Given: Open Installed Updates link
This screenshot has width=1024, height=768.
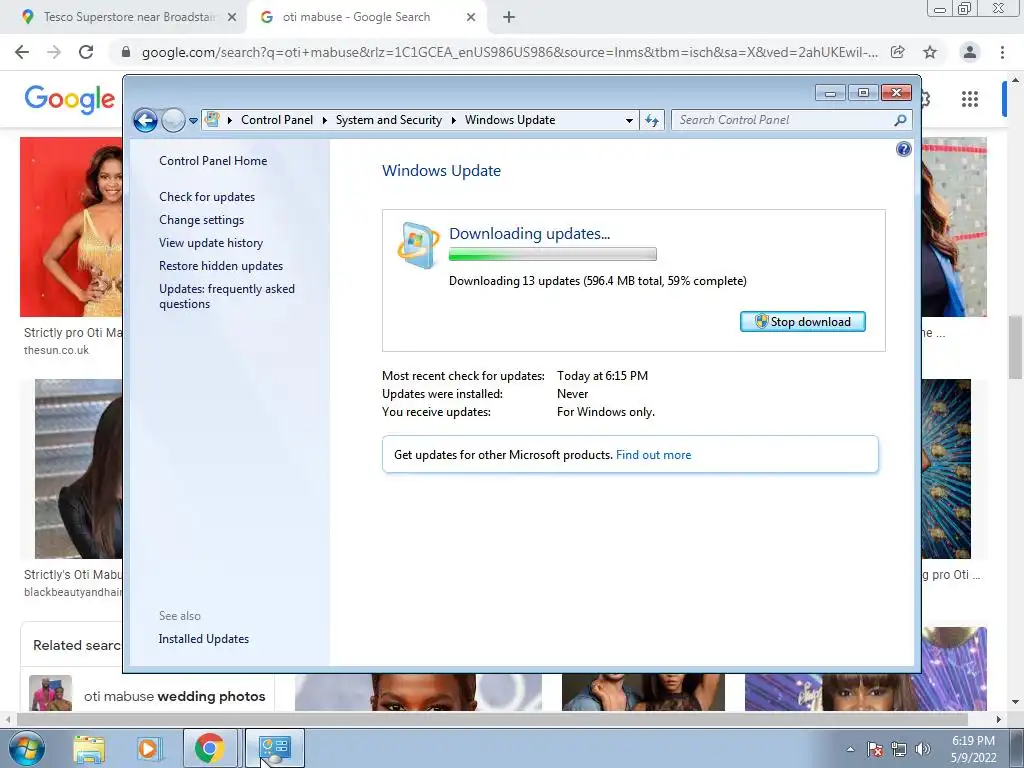Looking at the screenshot, I should tap(204, 639).
